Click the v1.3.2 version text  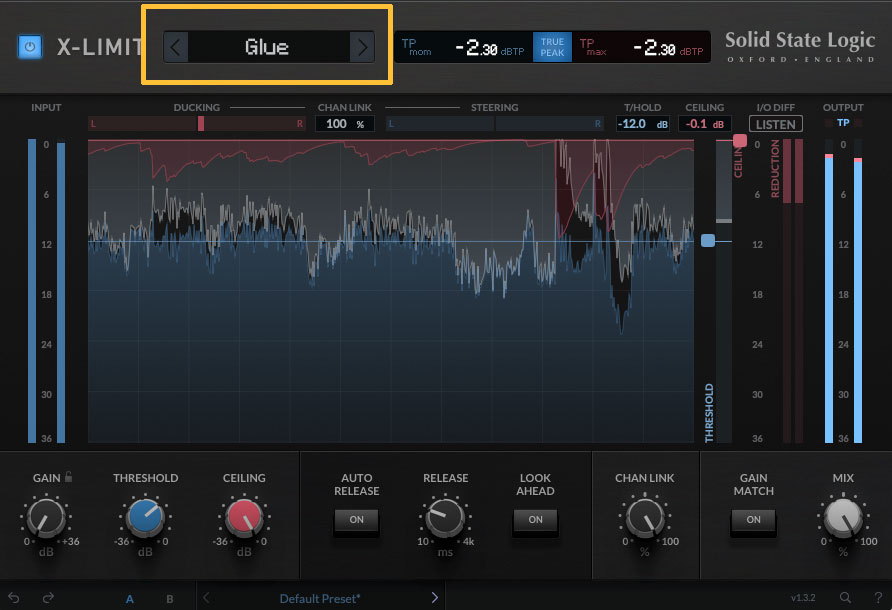[803, 597]
